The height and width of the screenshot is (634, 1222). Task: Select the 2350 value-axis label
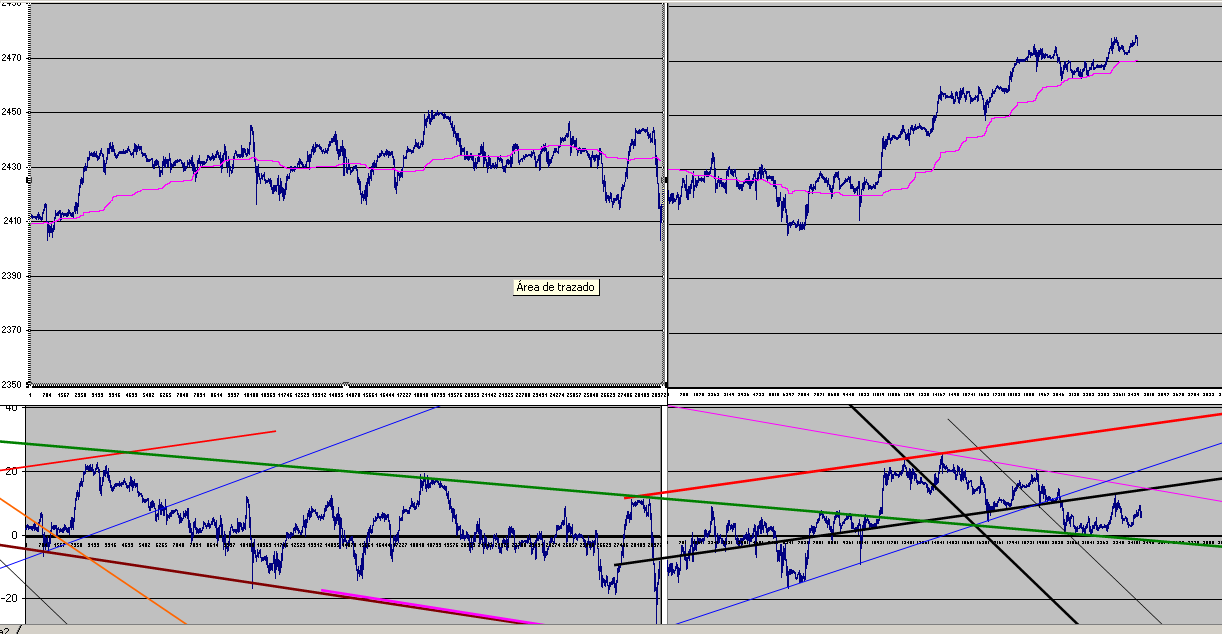tap(11, 384)
